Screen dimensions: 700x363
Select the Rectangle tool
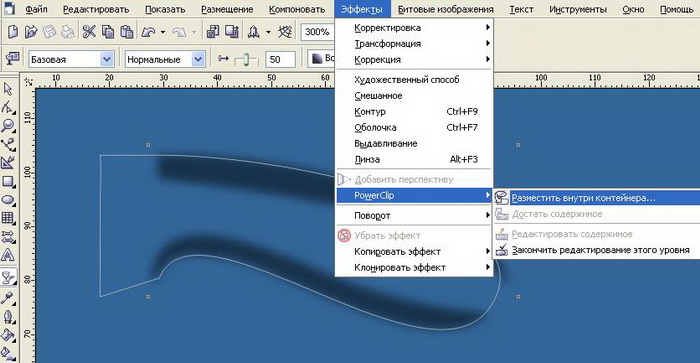(8, 181)
